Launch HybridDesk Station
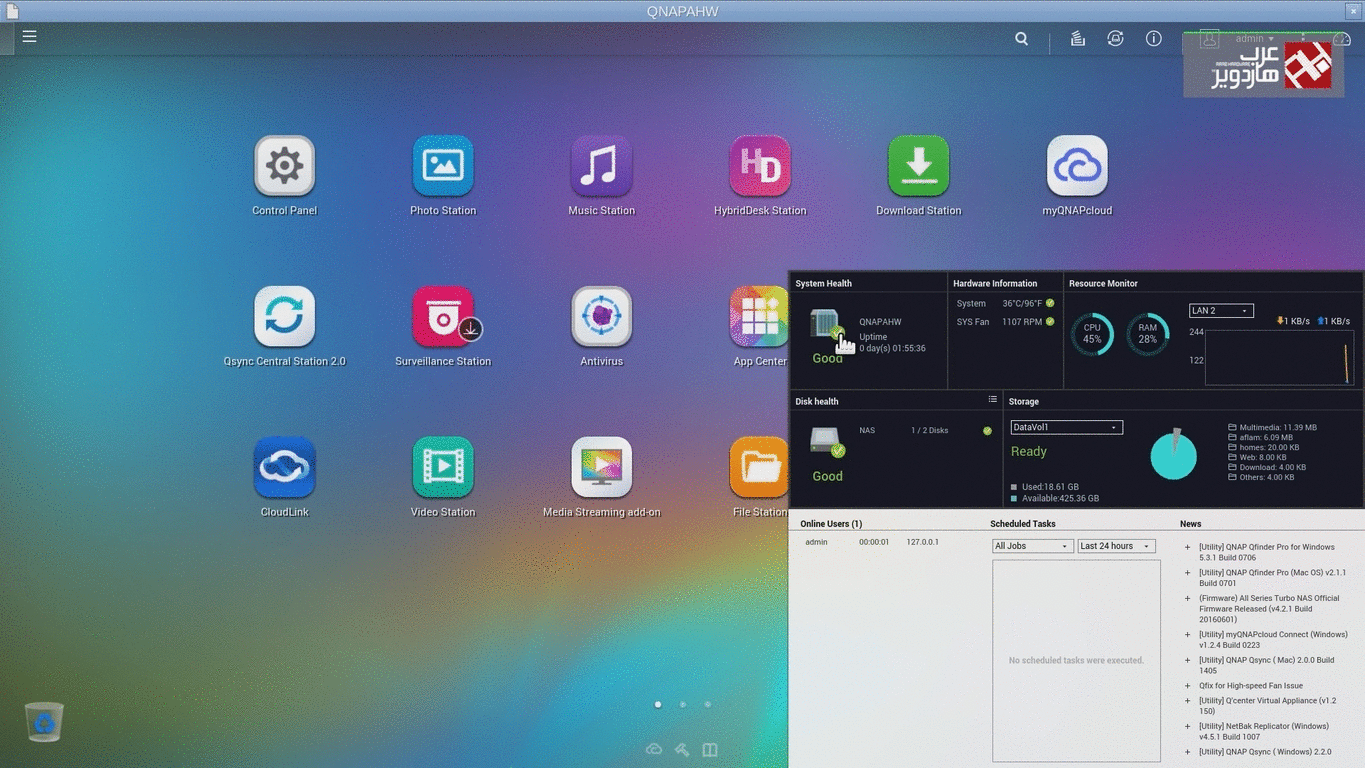The height and width of the screenshot is (768, 1365). (x=760, y=166)
